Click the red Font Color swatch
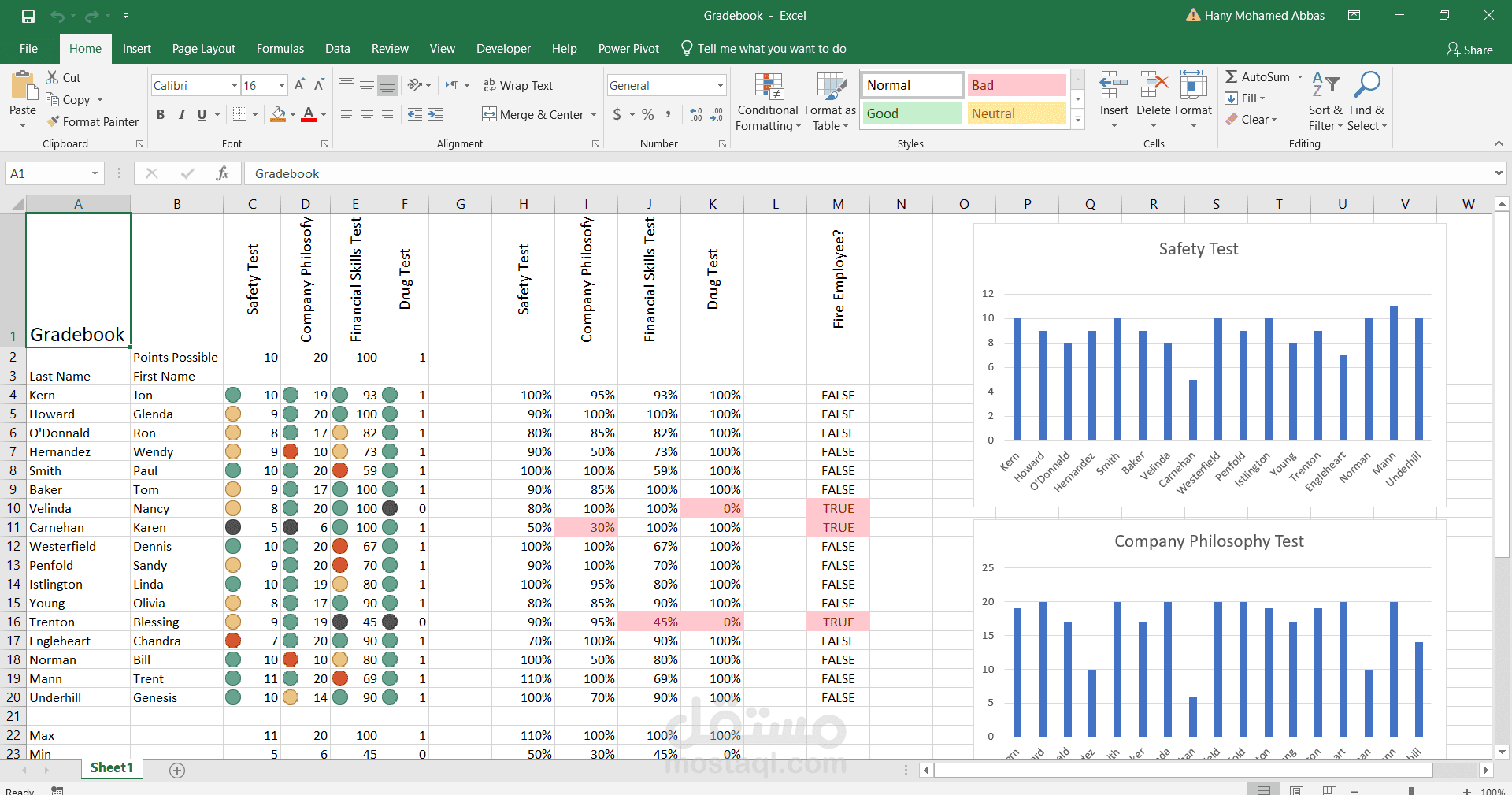This screenshot has width=1512, height=795. (x=309, y=118)
